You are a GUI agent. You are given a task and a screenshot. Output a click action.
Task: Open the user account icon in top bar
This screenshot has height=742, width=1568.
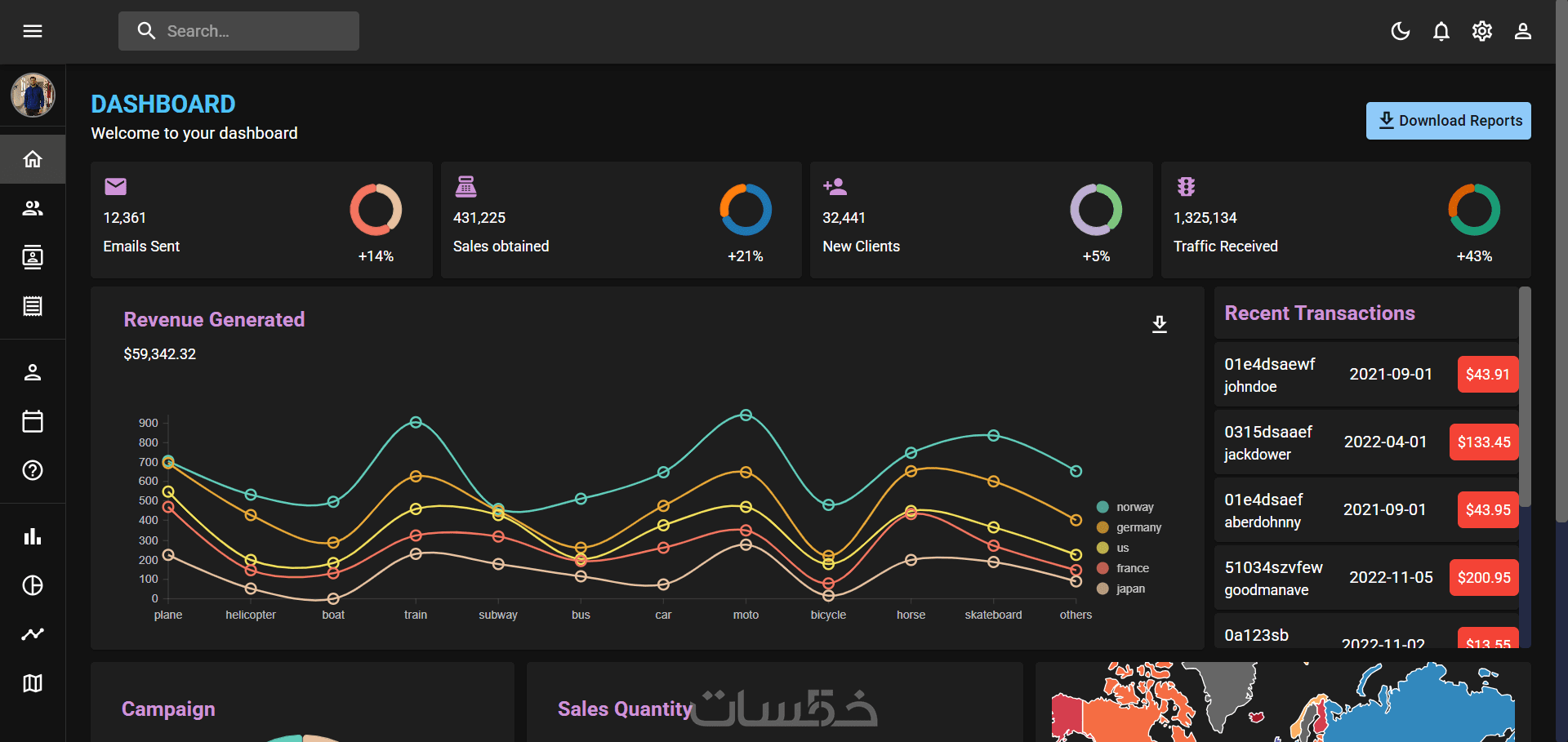[x=1523, y=31]
